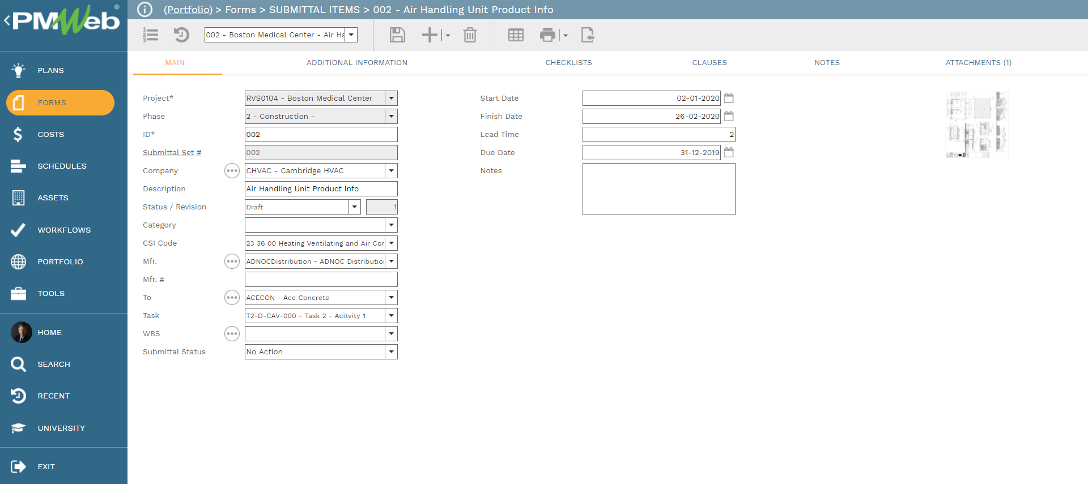Expand the Project dropdown
Viewport: 1089px width, 485px height.
coord(392,98)
